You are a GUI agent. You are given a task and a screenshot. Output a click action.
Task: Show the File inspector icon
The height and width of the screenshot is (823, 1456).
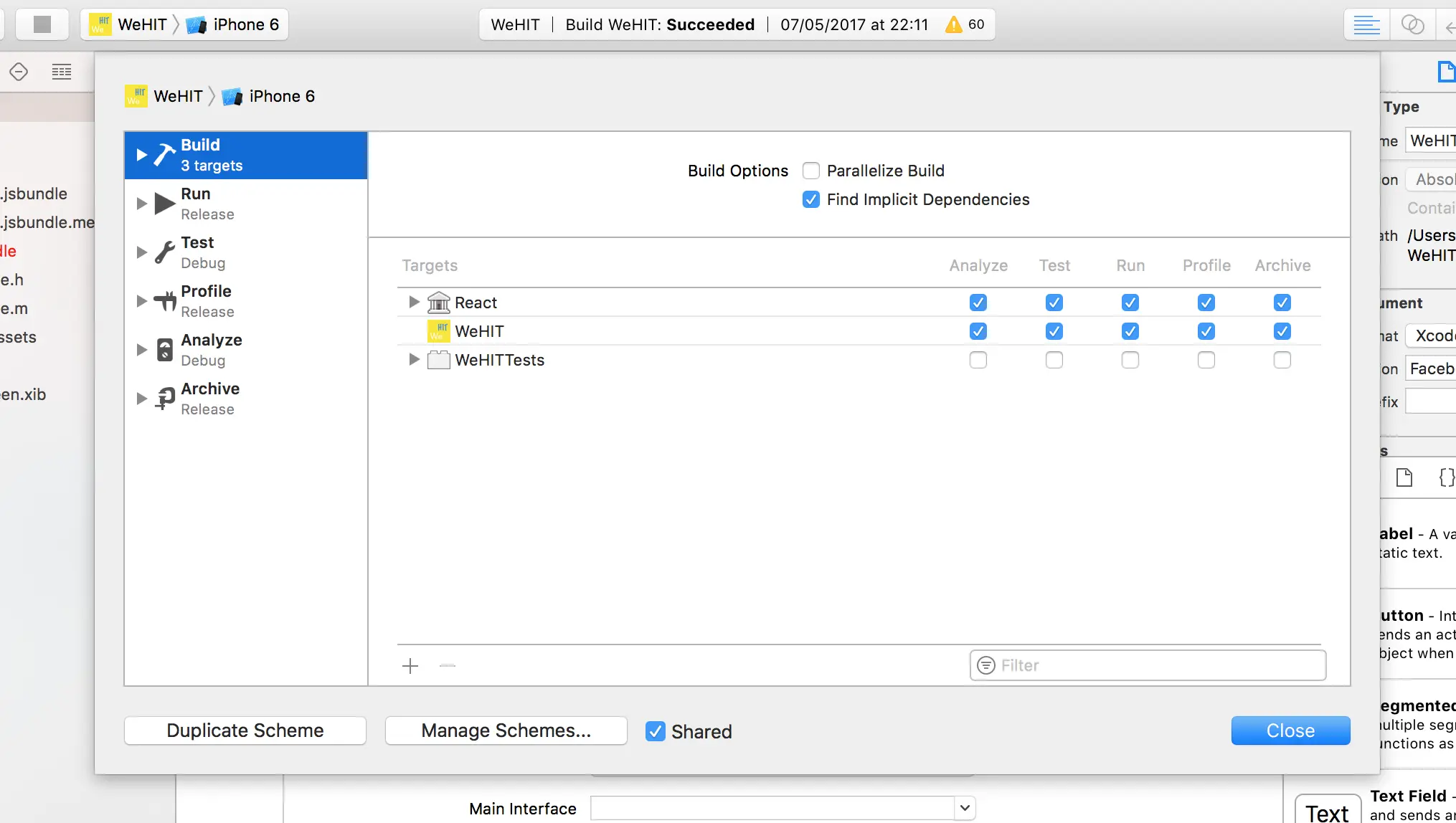tap(1447, 71)
